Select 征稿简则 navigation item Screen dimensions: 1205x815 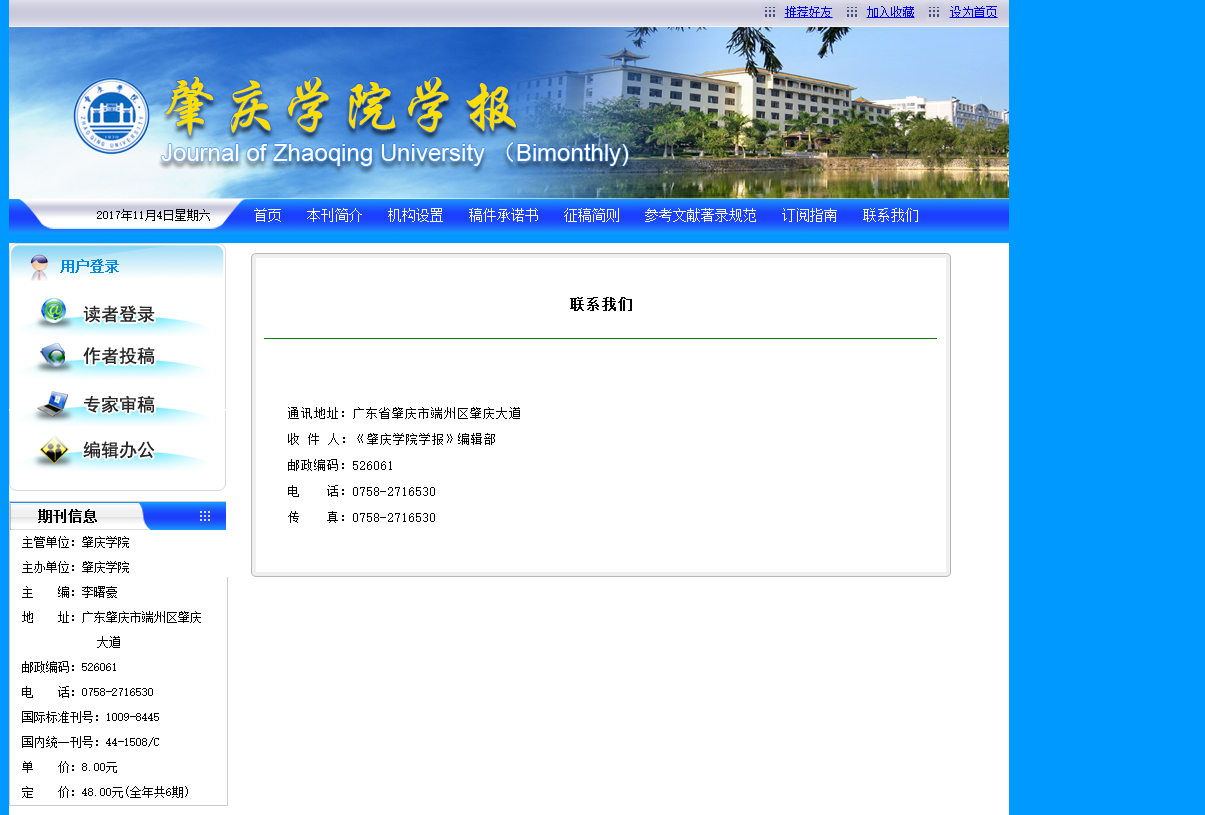click(591, 215)
